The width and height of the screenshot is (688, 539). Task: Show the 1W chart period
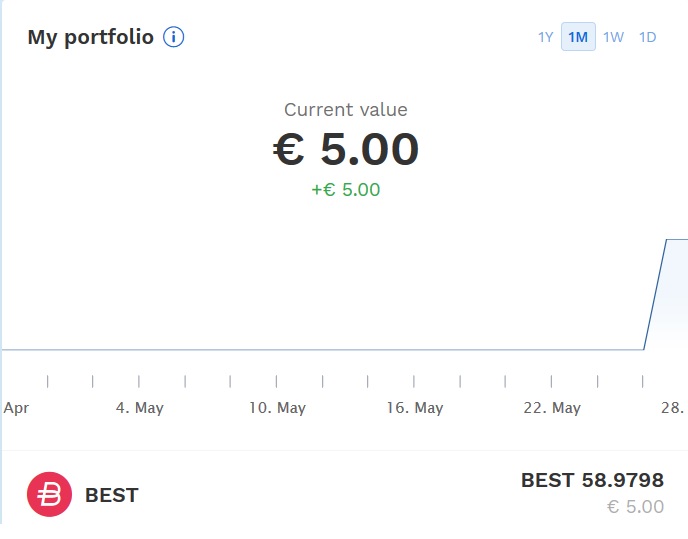[x=613, y=38]
